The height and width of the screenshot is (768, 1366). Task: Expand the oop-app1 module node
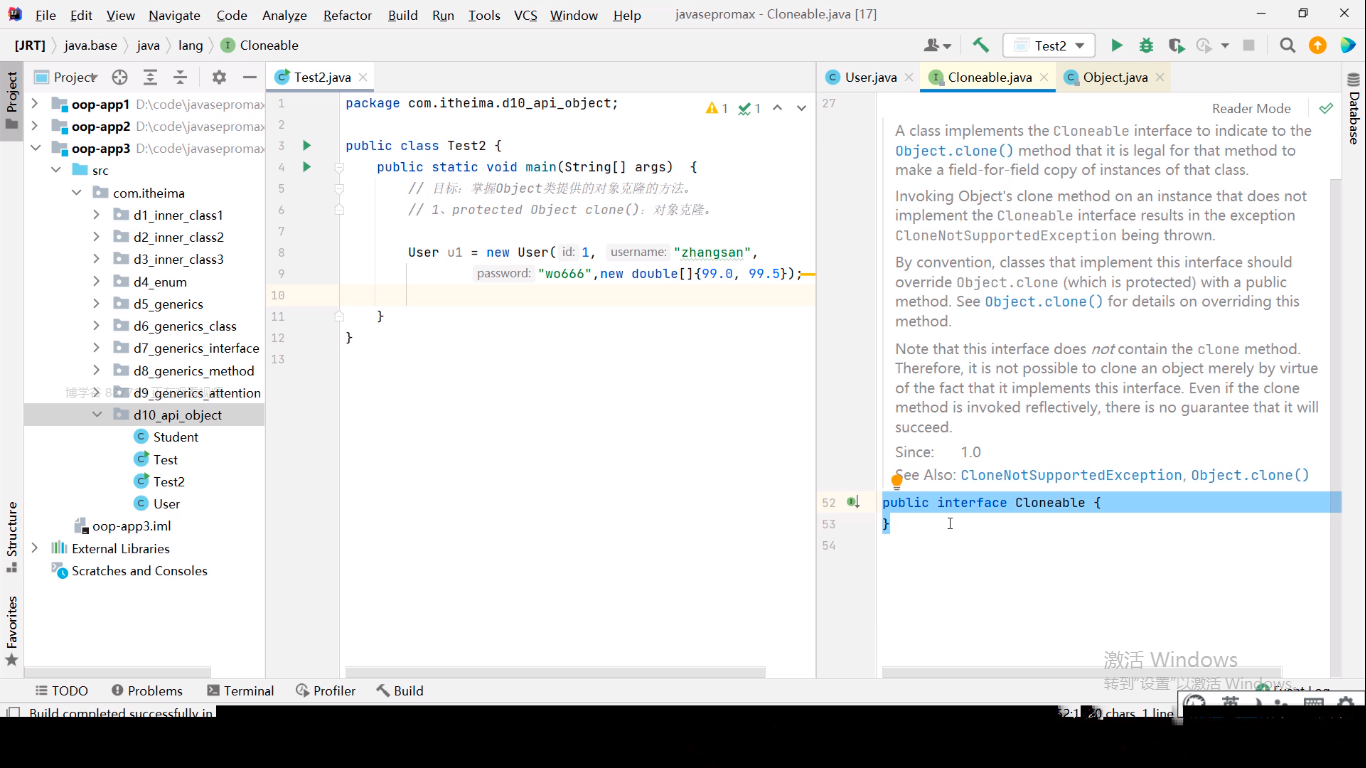point(35,104)
